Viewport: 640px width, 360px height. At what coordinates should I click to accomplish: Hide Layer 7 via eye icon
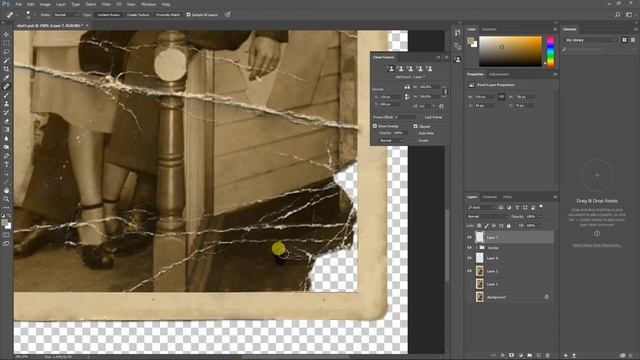pos(469,237)
